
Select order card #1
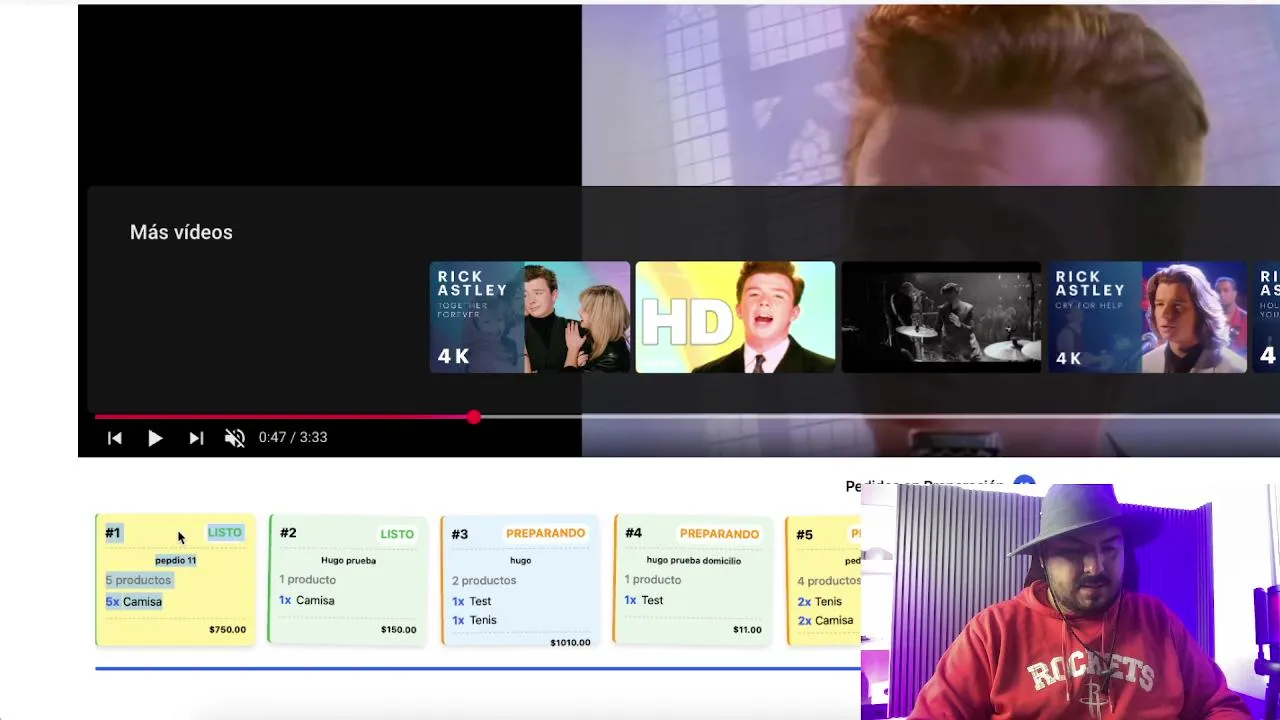pos(175,580)
